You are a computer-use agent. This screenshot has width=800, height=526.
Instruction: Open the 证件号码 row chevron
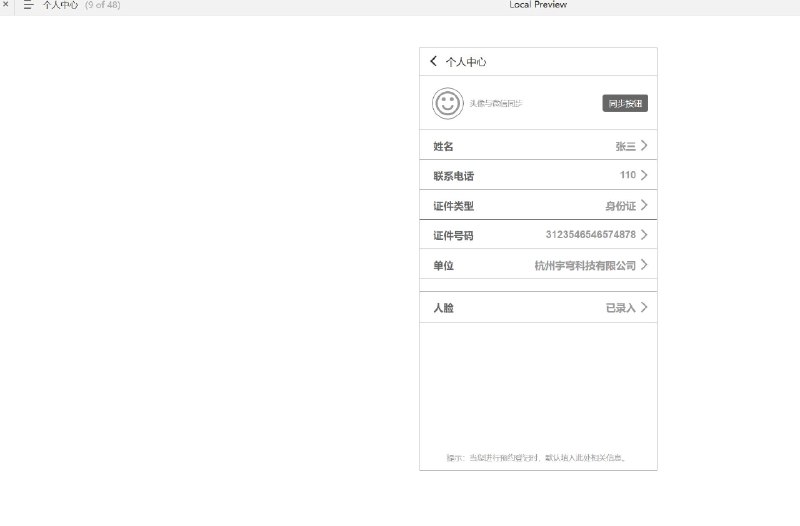tap(644, 235)
